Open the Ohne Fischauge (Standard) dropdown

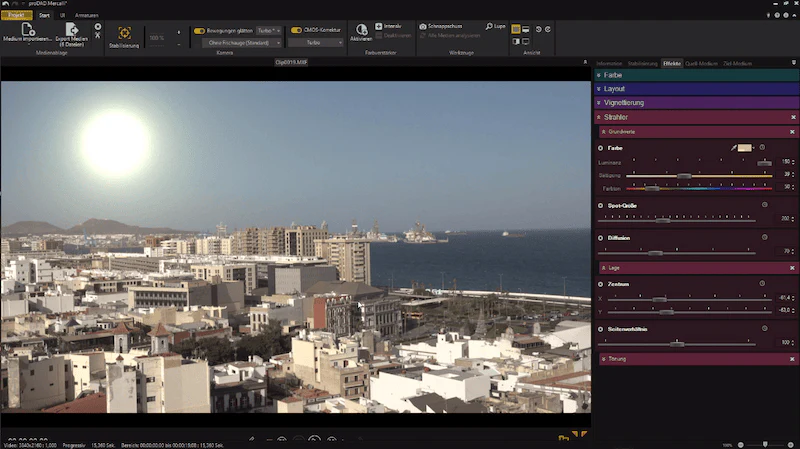point(241,43)
